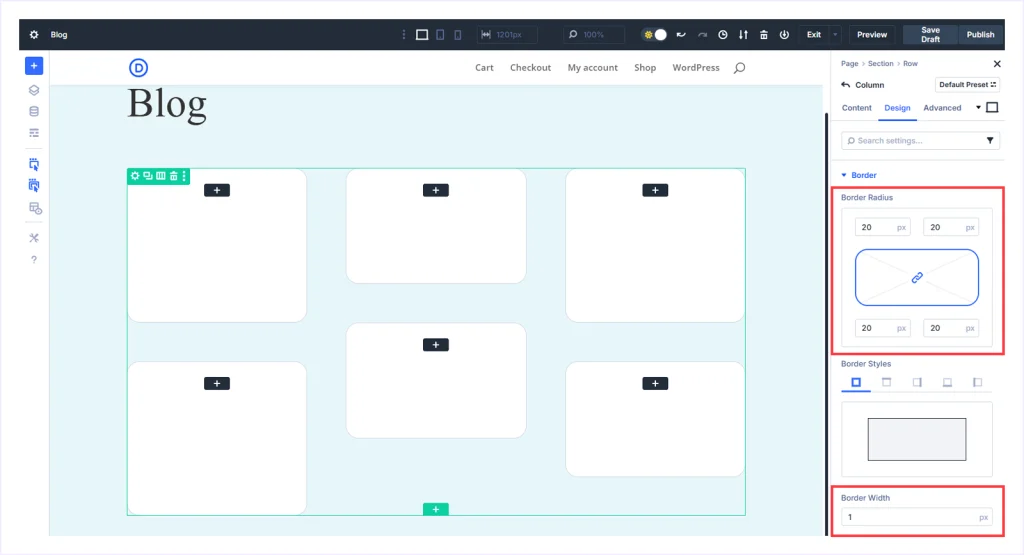Open portability import export arrows icon
Image resolution: width=1024 pixels, height=555 pixels.
pyautogui.click(x=743, y=35)
